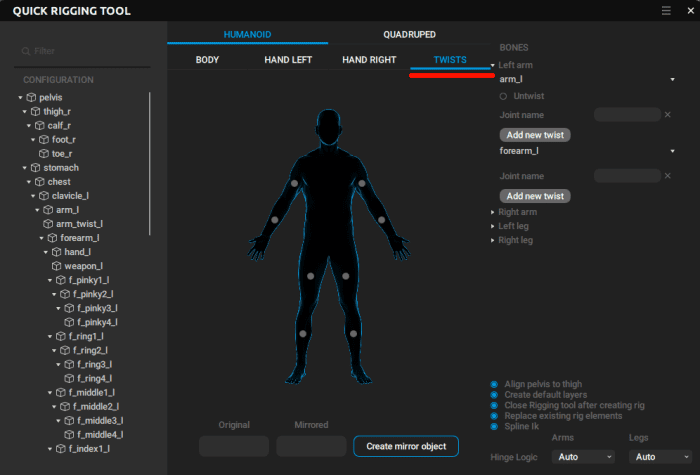Enable the Untwist radio option
This screenshot has width=700, height=475.
coord(503,96)
